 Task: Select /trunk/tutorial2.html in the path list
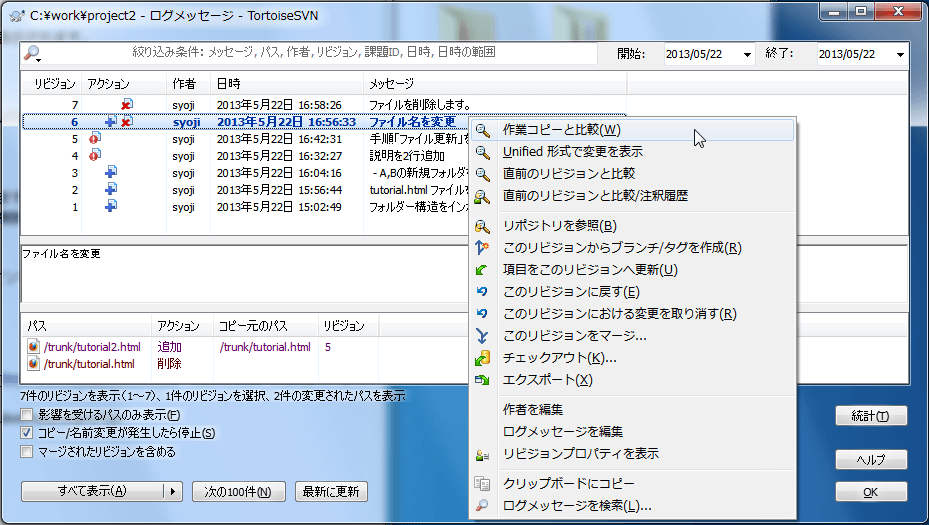pos(92,347)
